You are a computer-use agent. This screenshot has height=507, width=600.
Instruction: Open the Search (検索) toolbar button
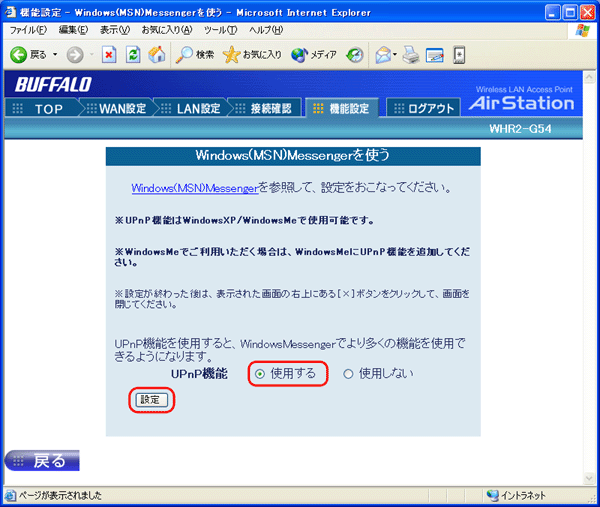pos(194,55)
